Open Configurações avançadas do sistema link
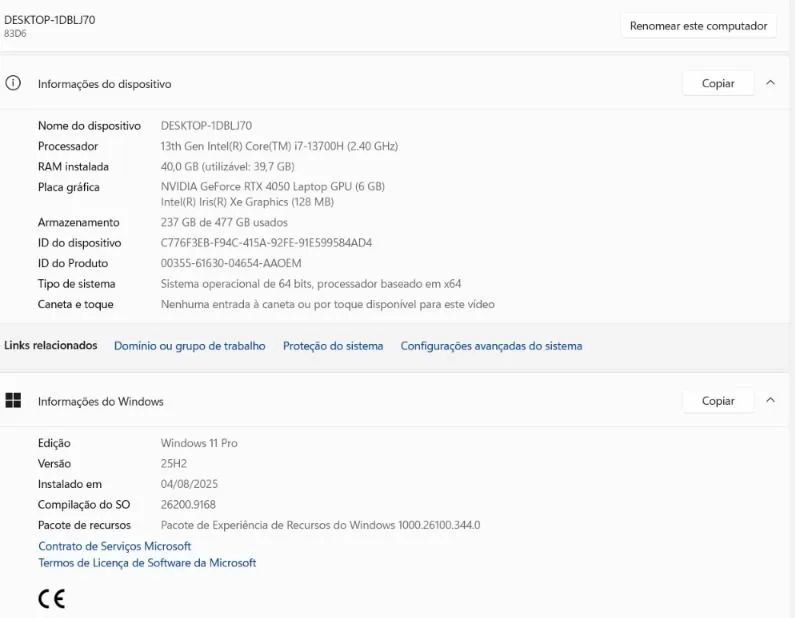This screenshot has height=618, width=795. [x=491, y=346]
